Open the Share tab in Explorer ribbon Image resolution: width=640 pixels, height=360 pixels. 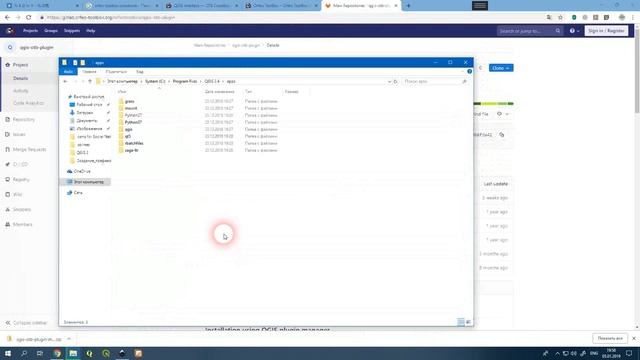pos(116,72)
